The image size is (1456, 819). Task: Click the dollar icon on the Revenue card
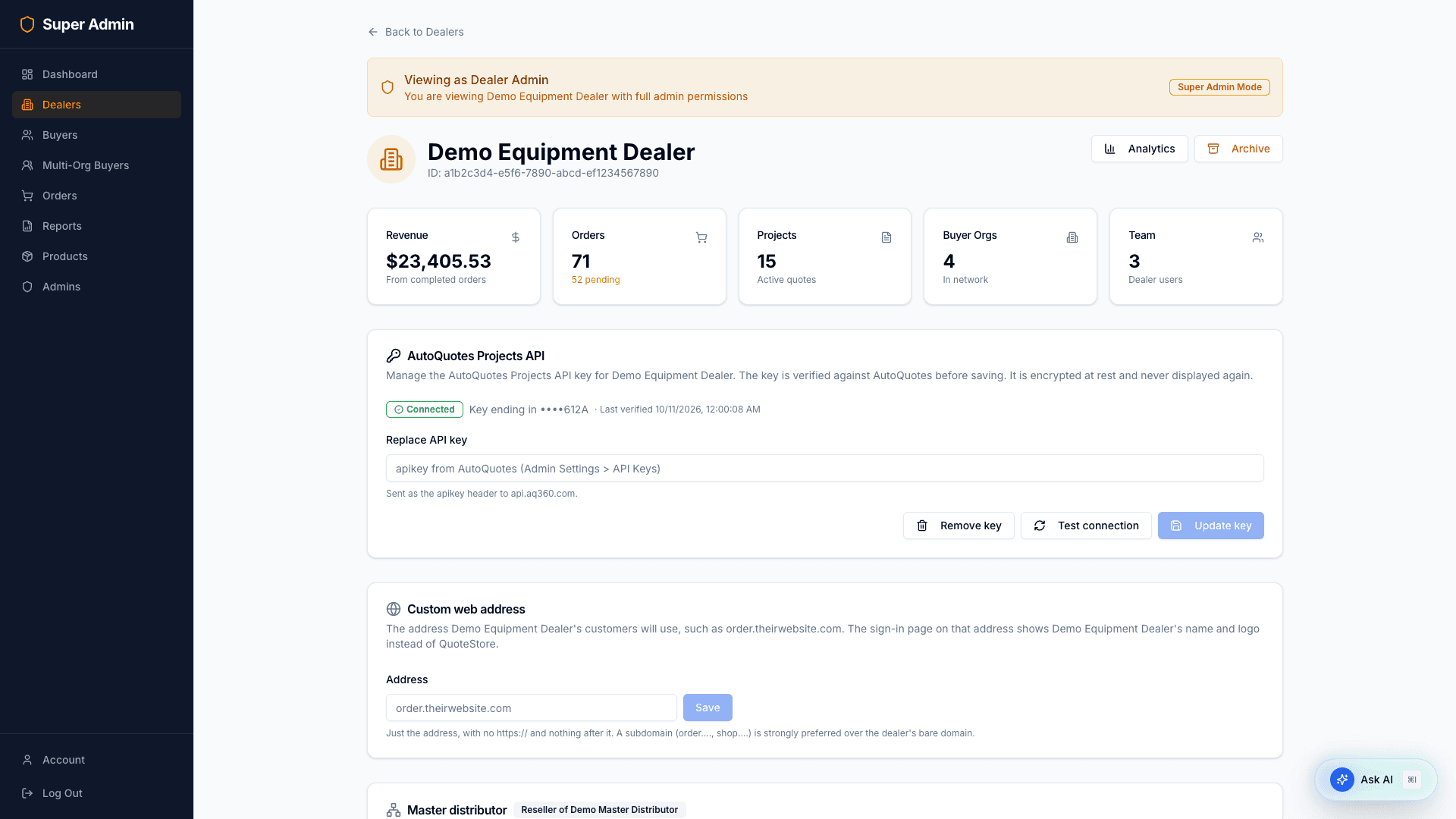click(x=516, y=237)
